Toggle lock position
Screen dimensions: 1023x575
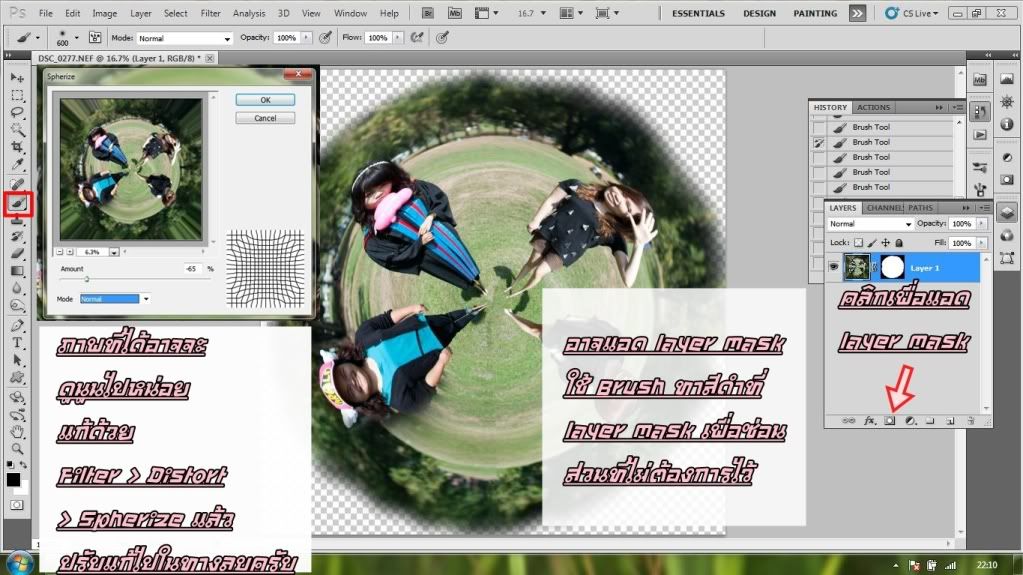[x=885, y=243]
